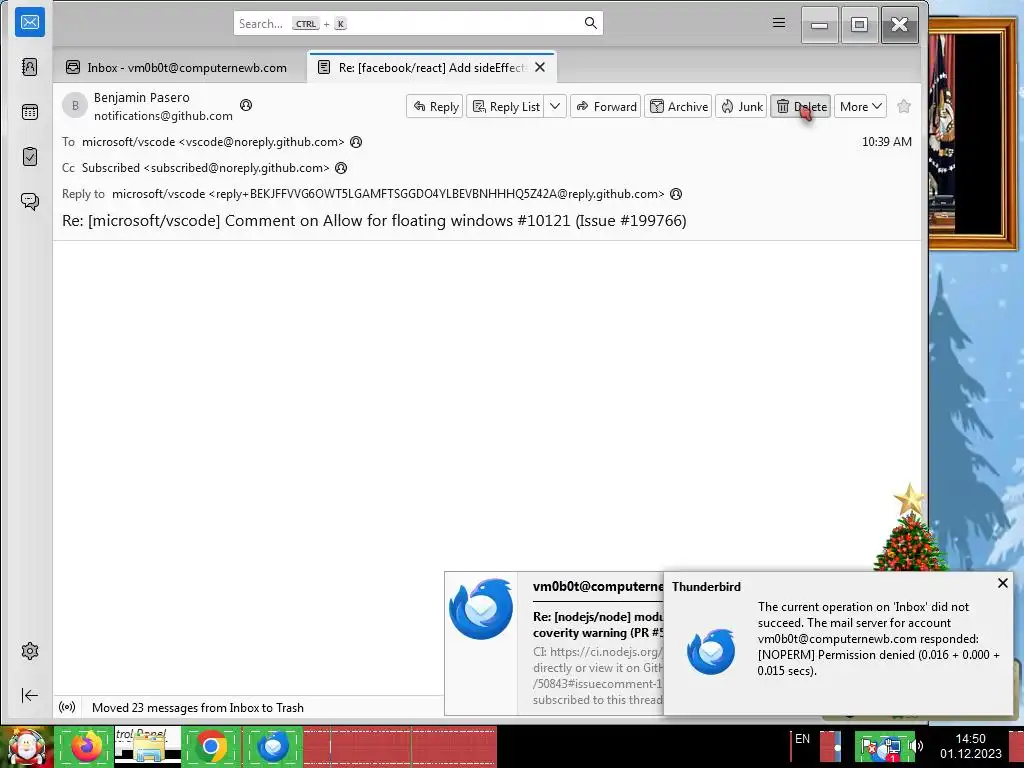Star this message
Screen dimensions: 1024x768
(x=904, y=106)
